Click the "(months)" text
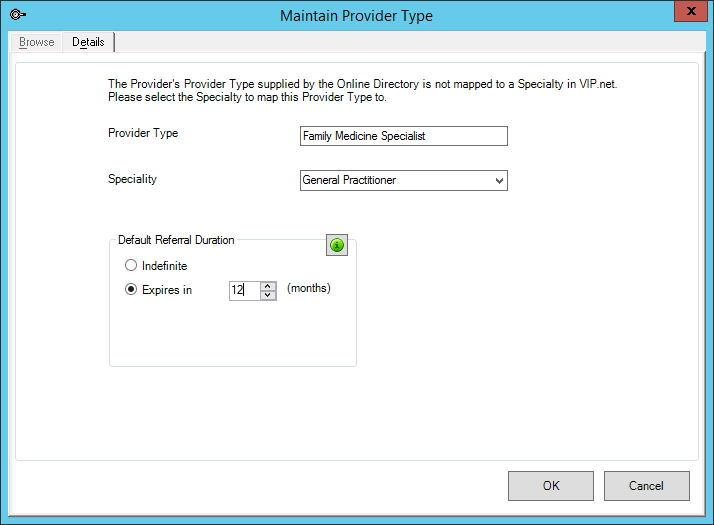Image resolution: width=714 pixels, height=525 pixels. tap(309, 288)
